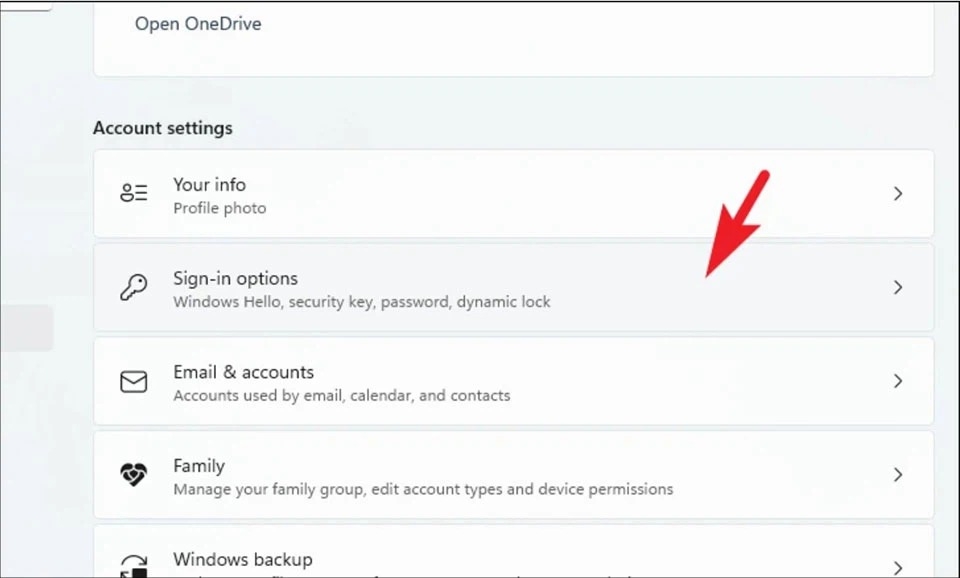Viewport: 960px width, 578px height.
Task: Go to Email & accounts title
Action: click(x=244, y=372)
